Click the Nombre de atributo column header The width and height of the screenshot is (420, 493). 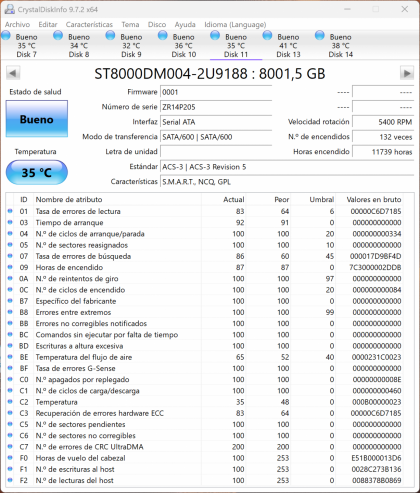117,199
